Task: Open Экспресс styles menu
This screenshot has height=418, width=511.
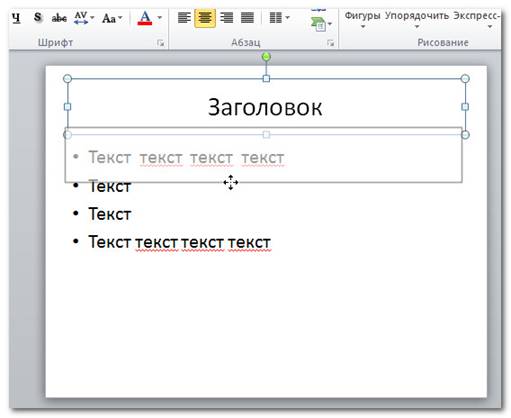Action: click(x=476, y=19)
